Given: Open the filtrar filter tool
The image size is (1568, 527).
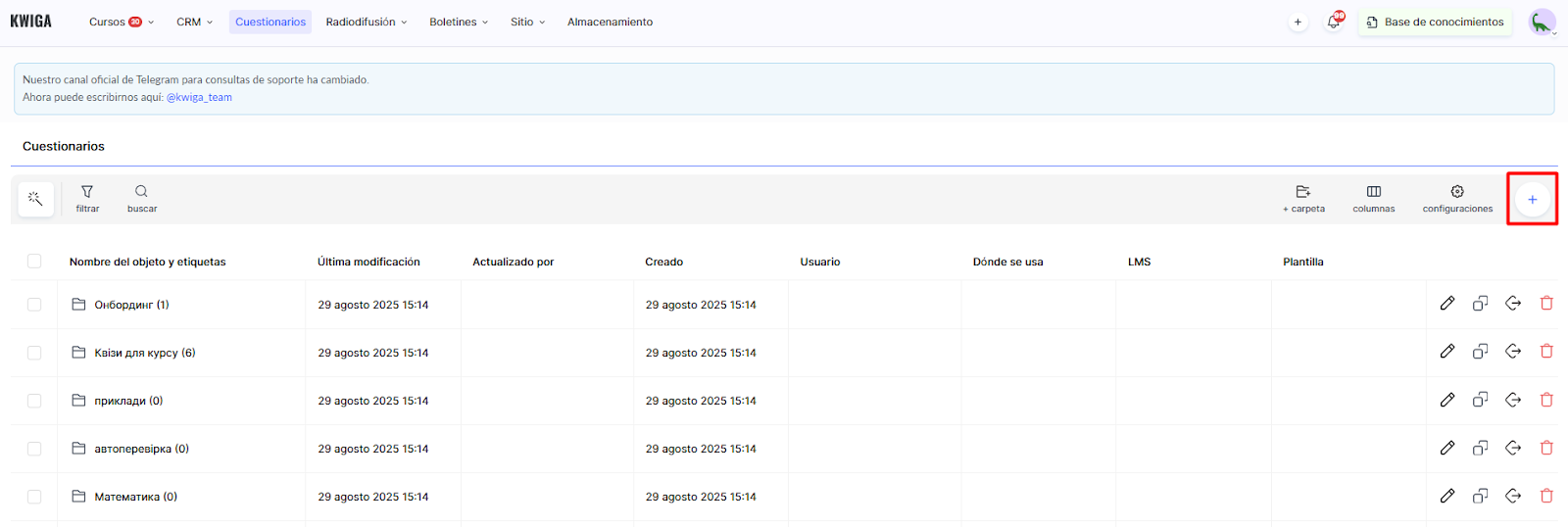Looking at the screenshot, I should (87, 198).
